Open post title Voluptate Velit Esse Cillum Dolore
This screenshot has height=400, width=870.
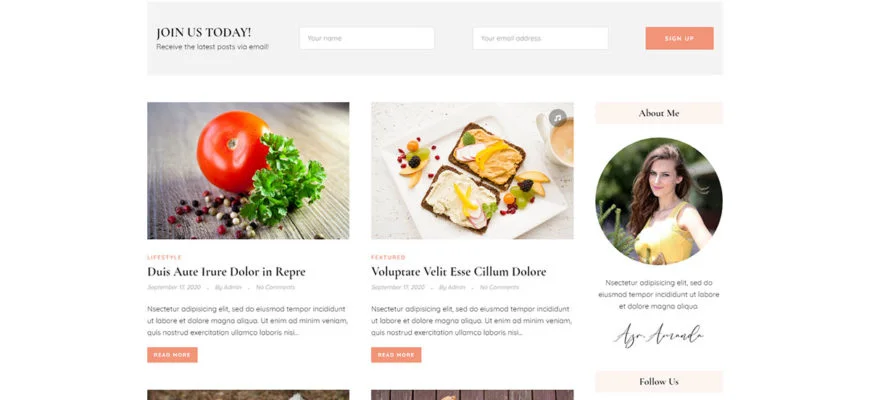tap(458, 272)
